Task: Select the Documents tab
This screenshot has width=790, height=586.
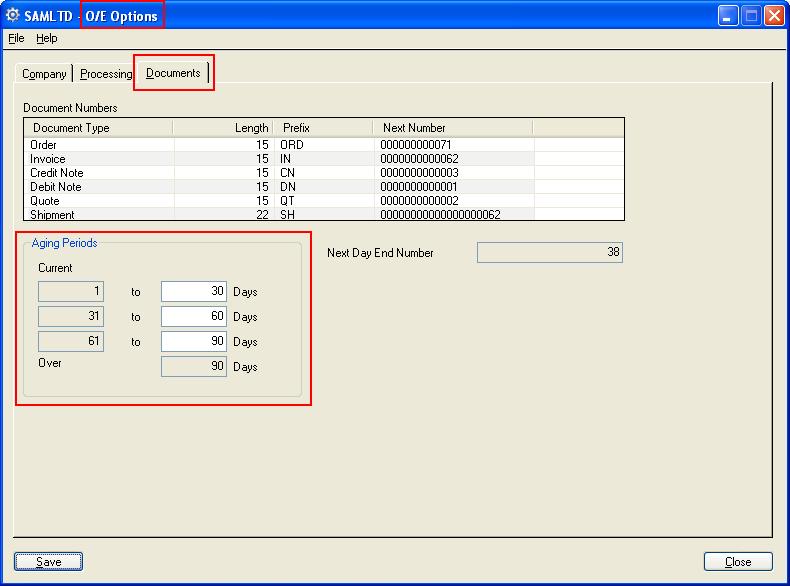Action: click(x=173, y=73)
